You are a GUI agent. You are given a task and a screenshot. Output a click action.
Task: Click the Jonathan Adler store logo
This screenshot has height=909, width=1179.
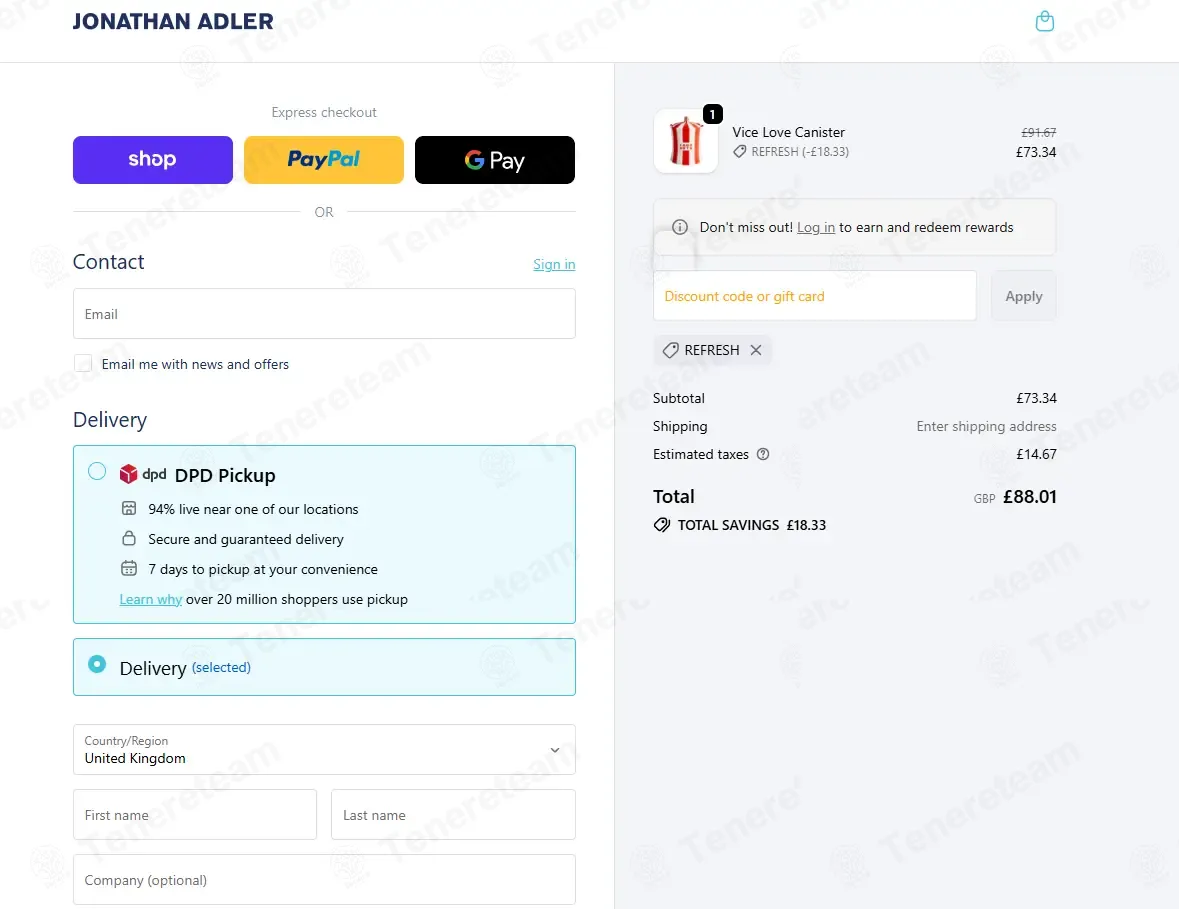pyautogui.click(x=173, y=21)
